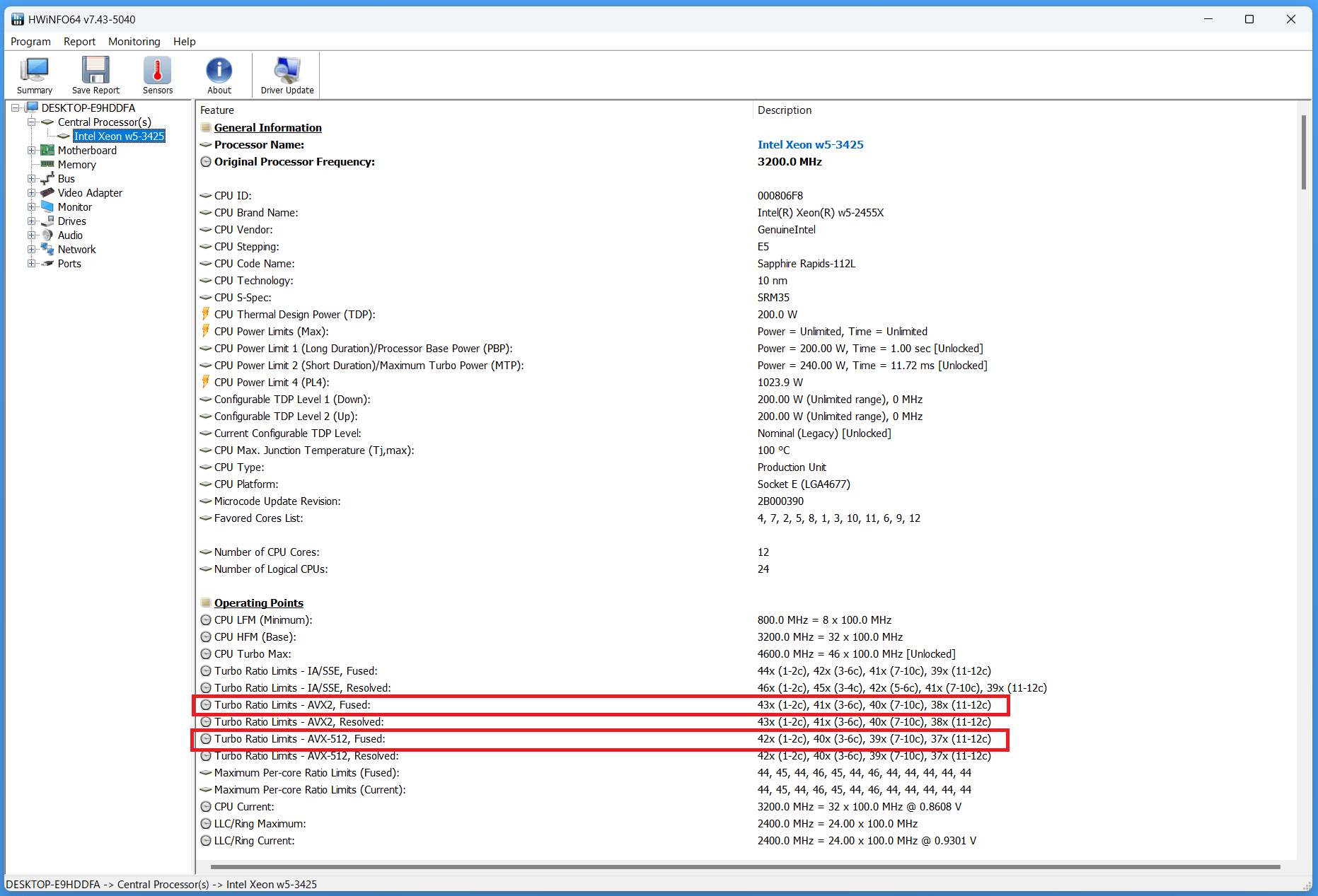Click the General Information heading
This screenshot has width=1318, height=896.
pyautogui.click(x=267, y=127)
